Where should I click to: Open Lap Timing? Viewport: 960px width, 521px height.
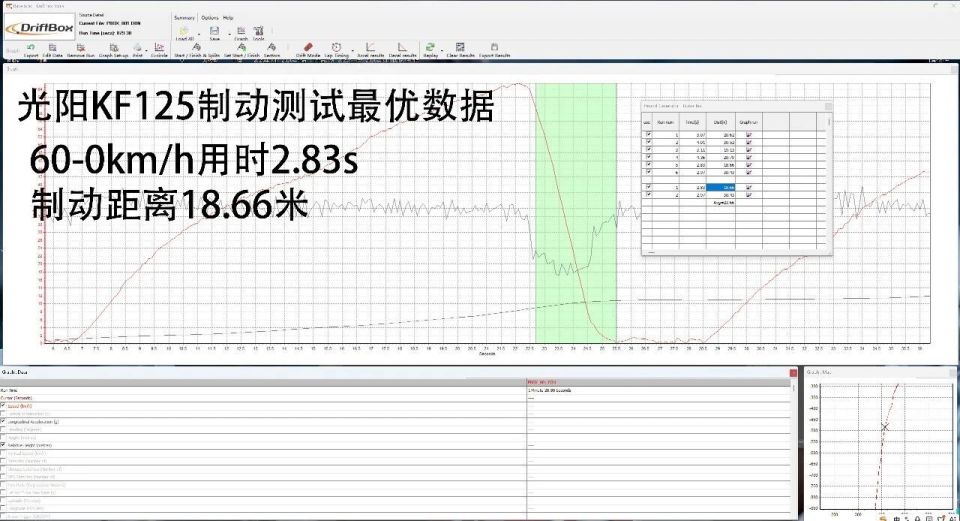tap(336, 47)
